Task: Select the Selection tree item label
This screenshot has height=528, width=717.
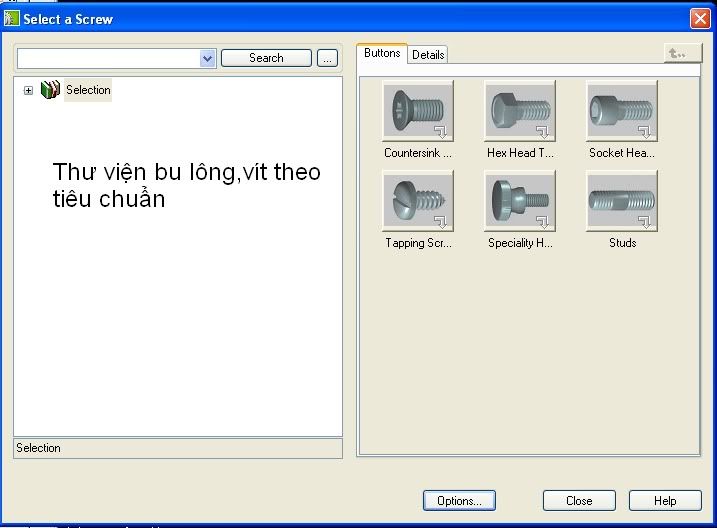Action: 88,90
